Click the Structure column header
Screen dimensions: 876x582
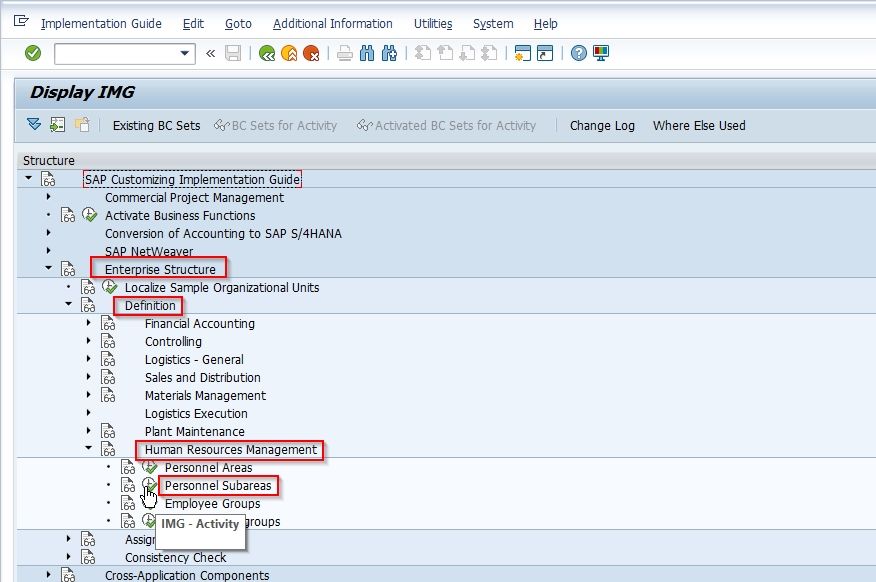pyautogui.click(x=49, y=160)
